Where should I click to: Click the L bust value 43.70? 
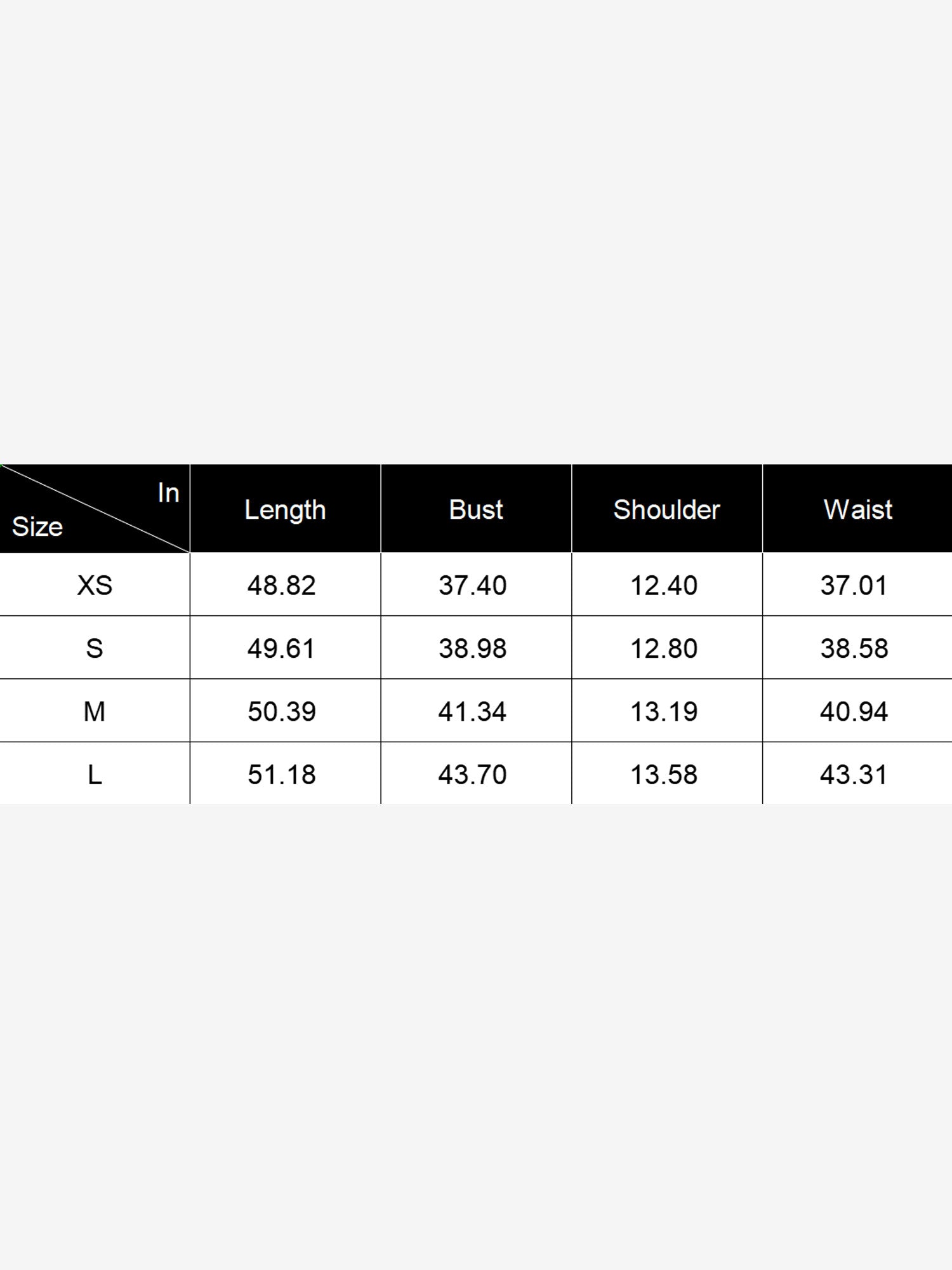473,775
